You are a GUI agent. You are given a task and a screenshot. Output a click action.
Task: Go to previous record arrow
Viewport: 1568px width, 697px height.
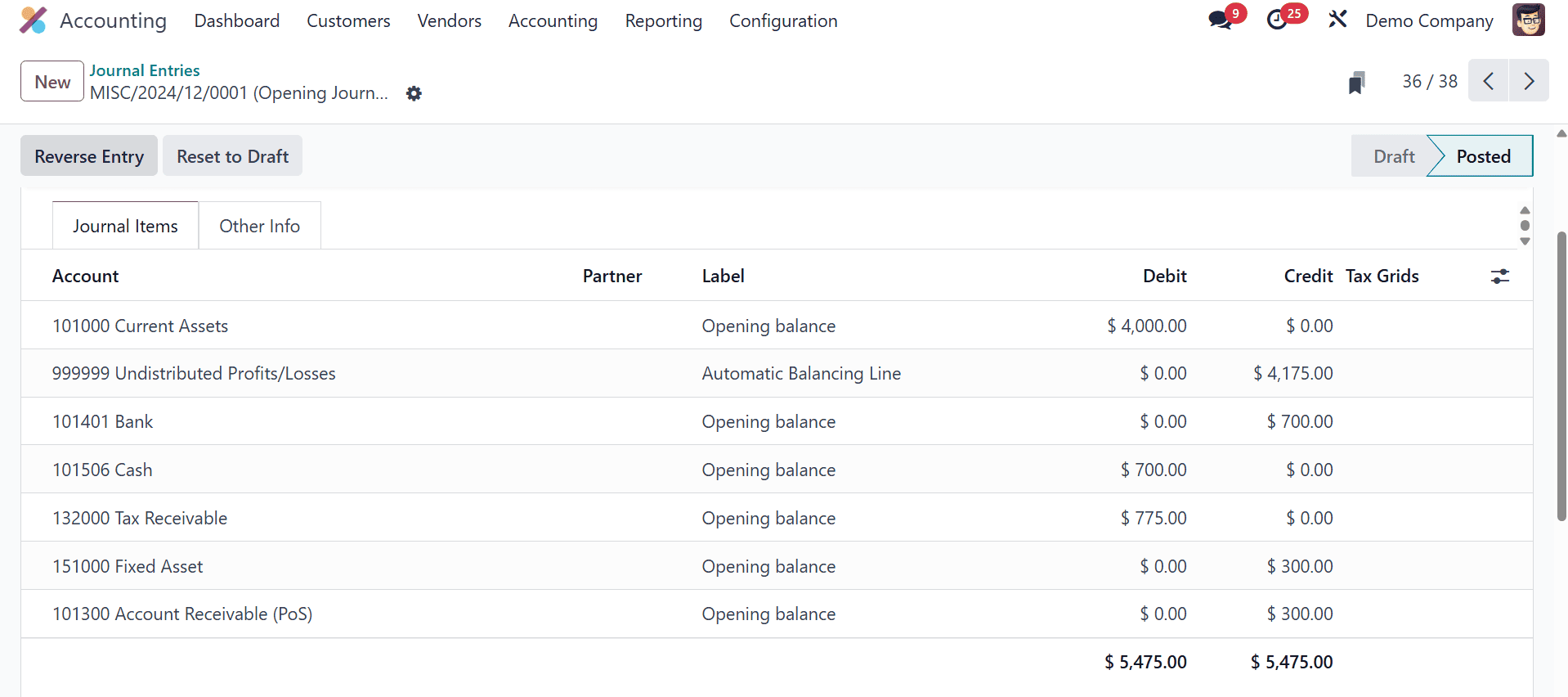click(x=1489, y=81)
